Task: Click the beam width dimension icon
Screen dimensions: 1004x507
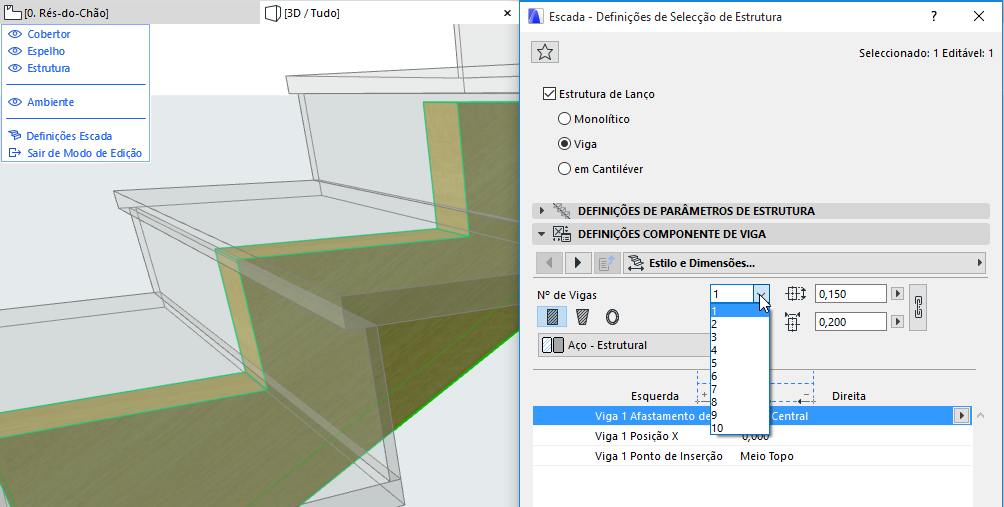Action: [x=795, y=294]
